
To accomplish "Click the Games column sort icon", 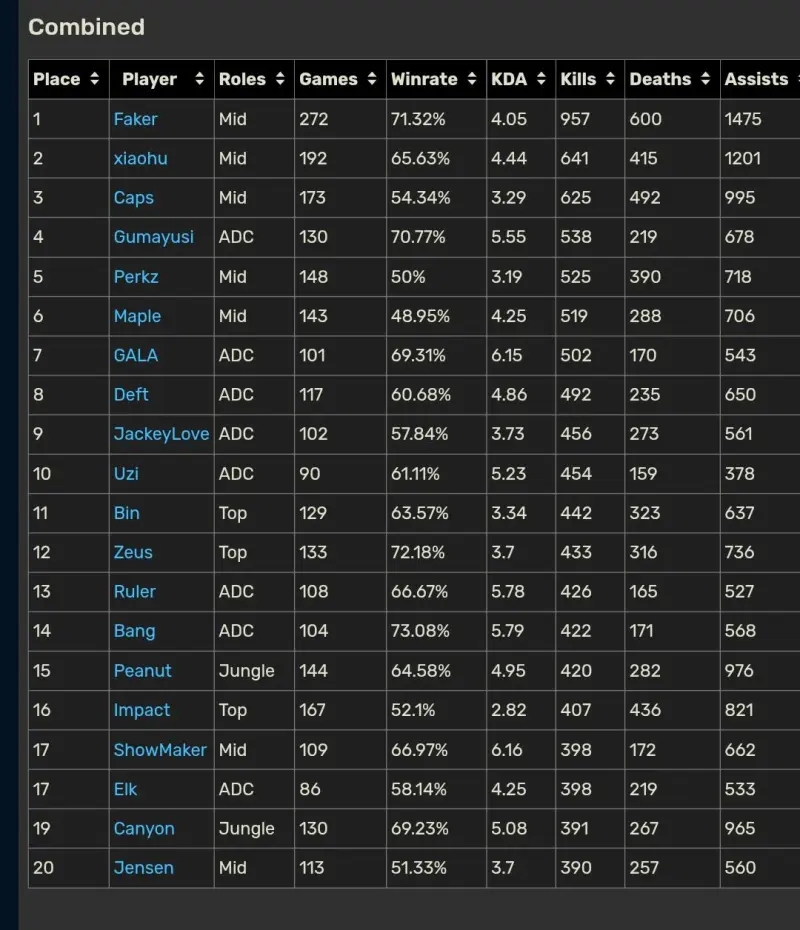I will point(371,79).
